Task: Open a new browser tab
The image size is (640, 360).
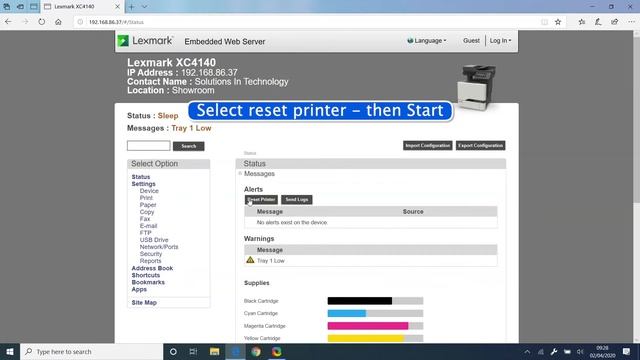Action: point(131,7)
